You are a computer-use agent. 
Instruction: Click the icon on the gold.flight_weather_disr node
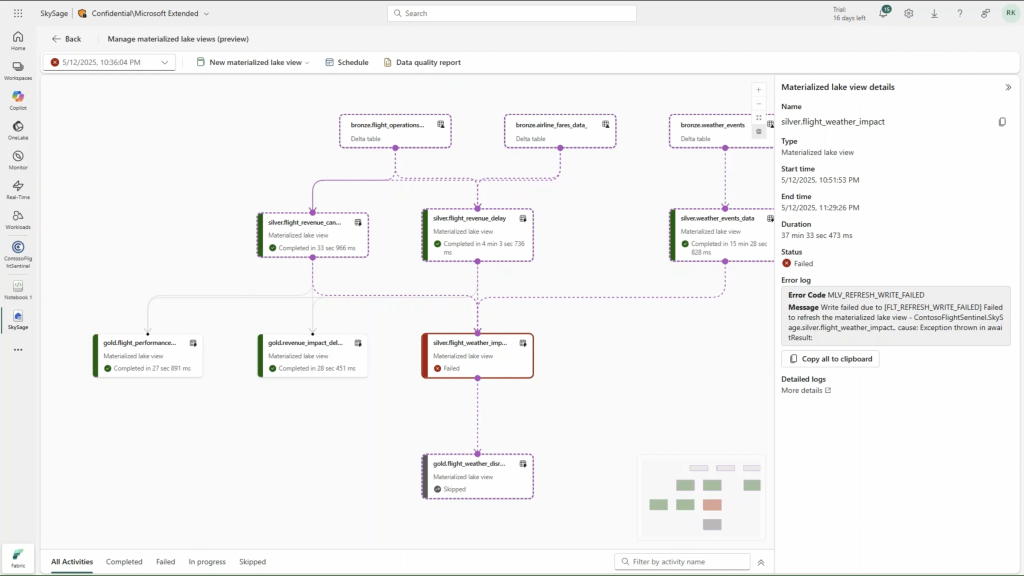click(x=522, y=464)
